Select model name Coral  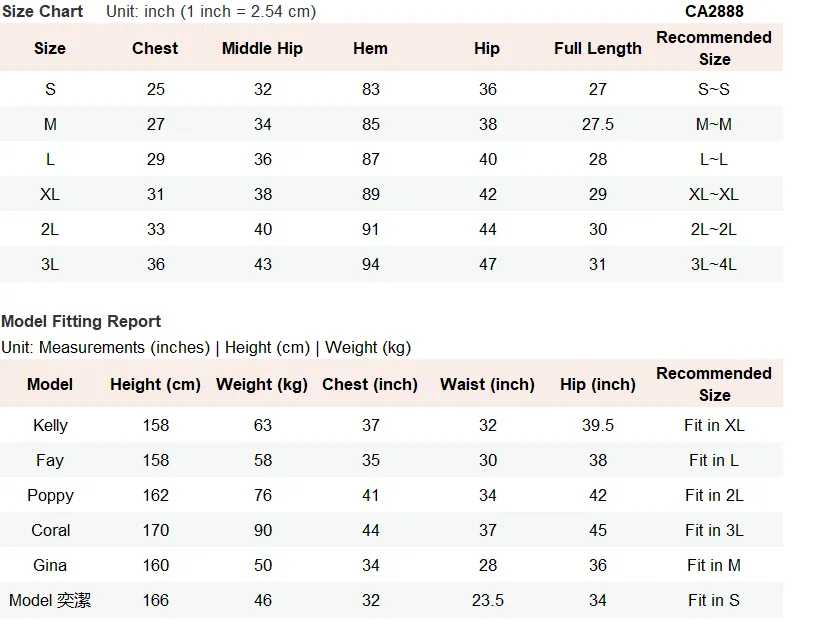(x=50, y=530)
